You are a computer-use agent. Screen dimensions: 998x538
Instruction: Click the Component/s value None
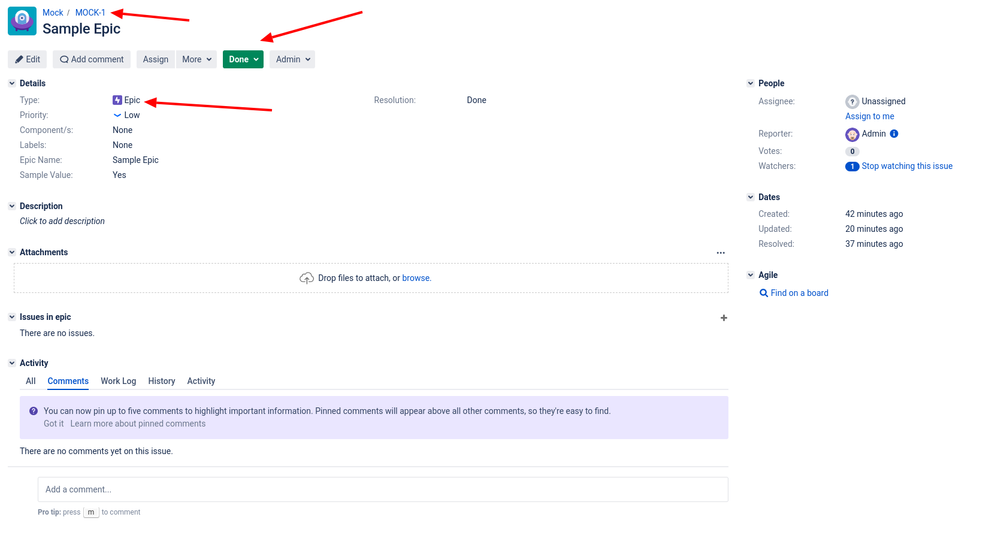click(x=123, y=130)
